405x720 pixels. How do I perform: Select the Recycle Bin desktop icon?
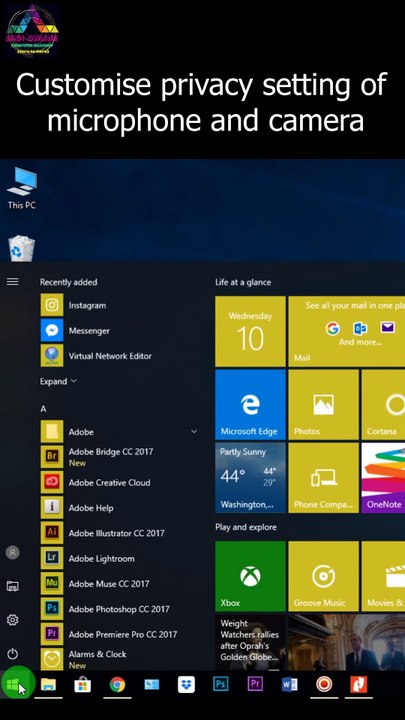22,248
